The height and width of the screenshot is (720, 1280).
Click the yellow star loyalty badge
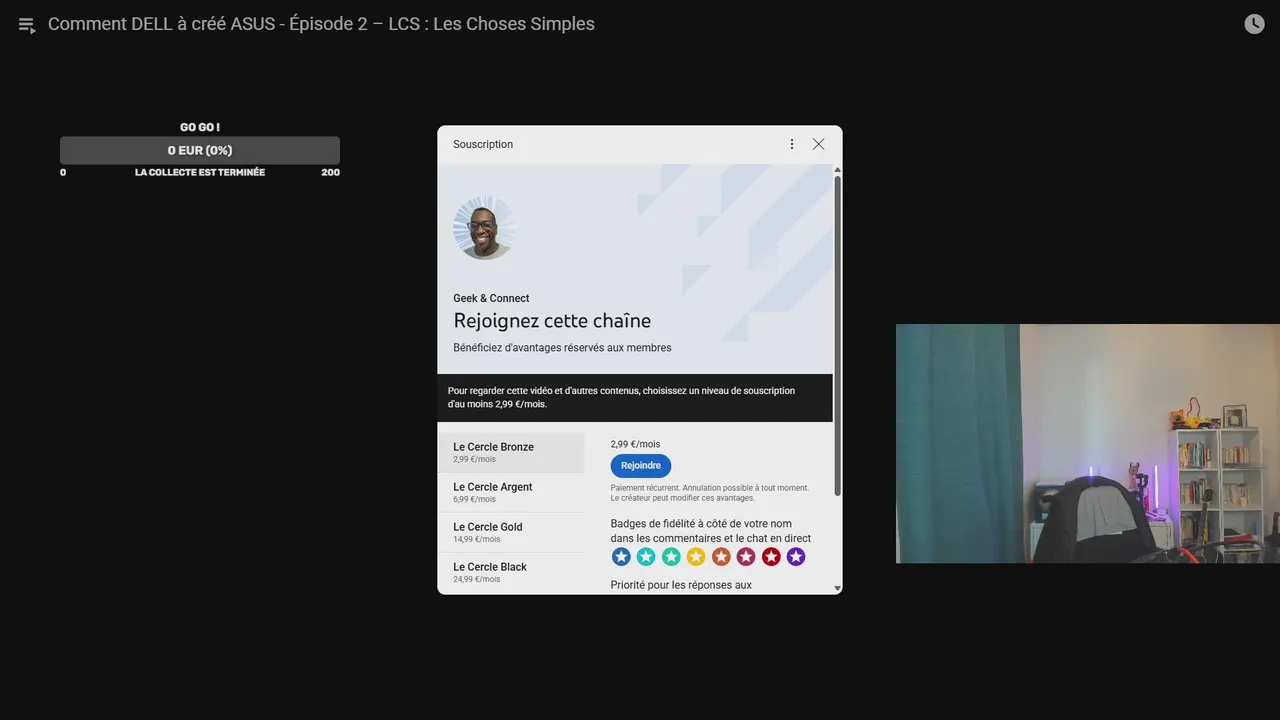[696, 557]
